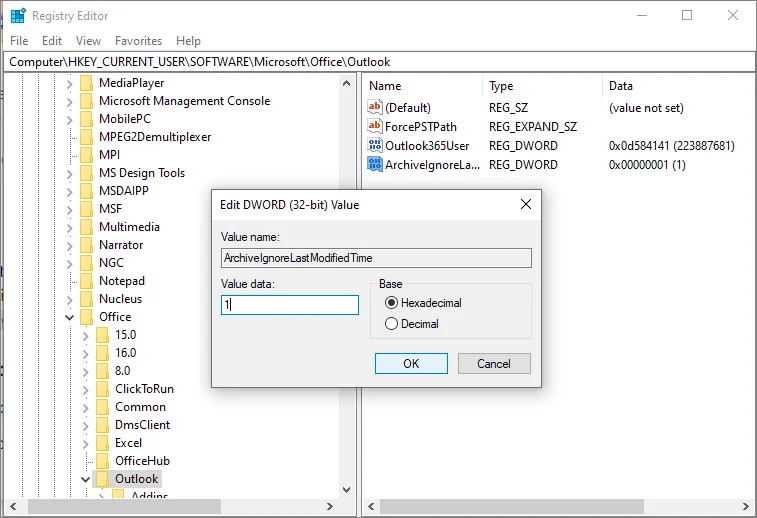Click the values pane scroll right arrow
The height and width of the screenshot is (518, 757).
click(746, 506)
